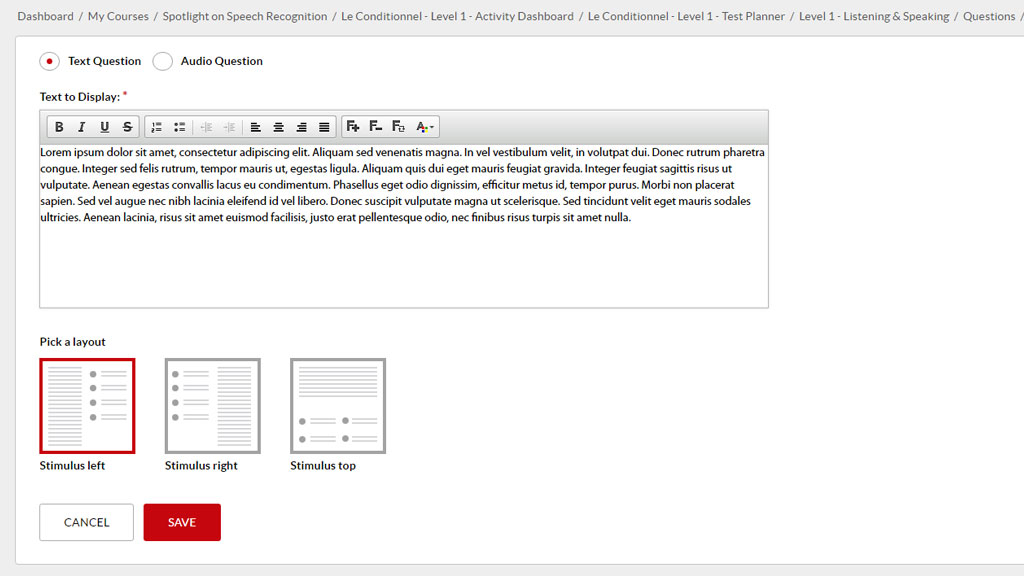Click the 'Stimulus top' caption text
The height and width of the screenshot is (576, 1024).
(x=323, y=466)
